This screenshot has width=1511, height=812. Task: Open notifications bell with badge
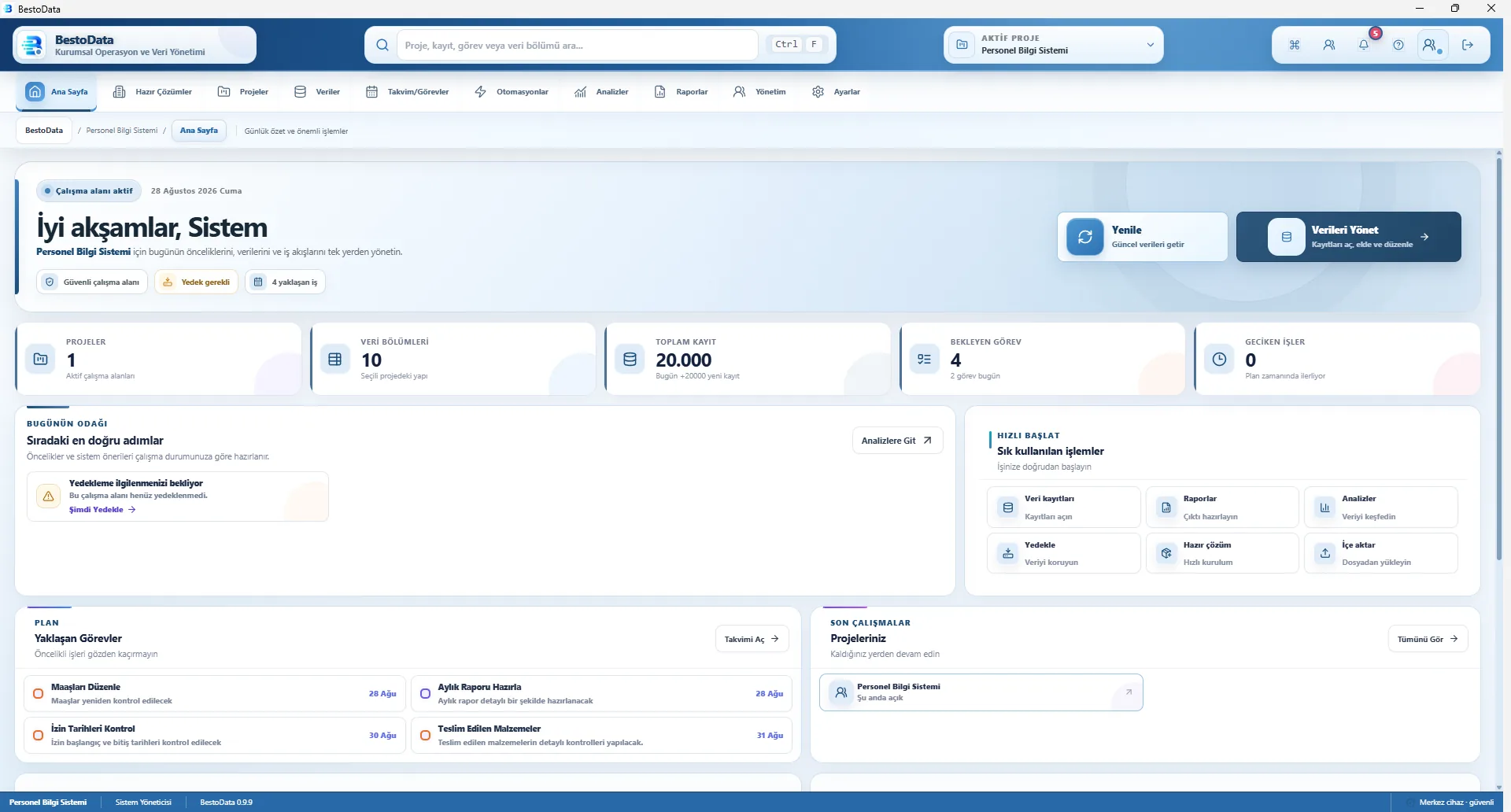(1364, 45)
